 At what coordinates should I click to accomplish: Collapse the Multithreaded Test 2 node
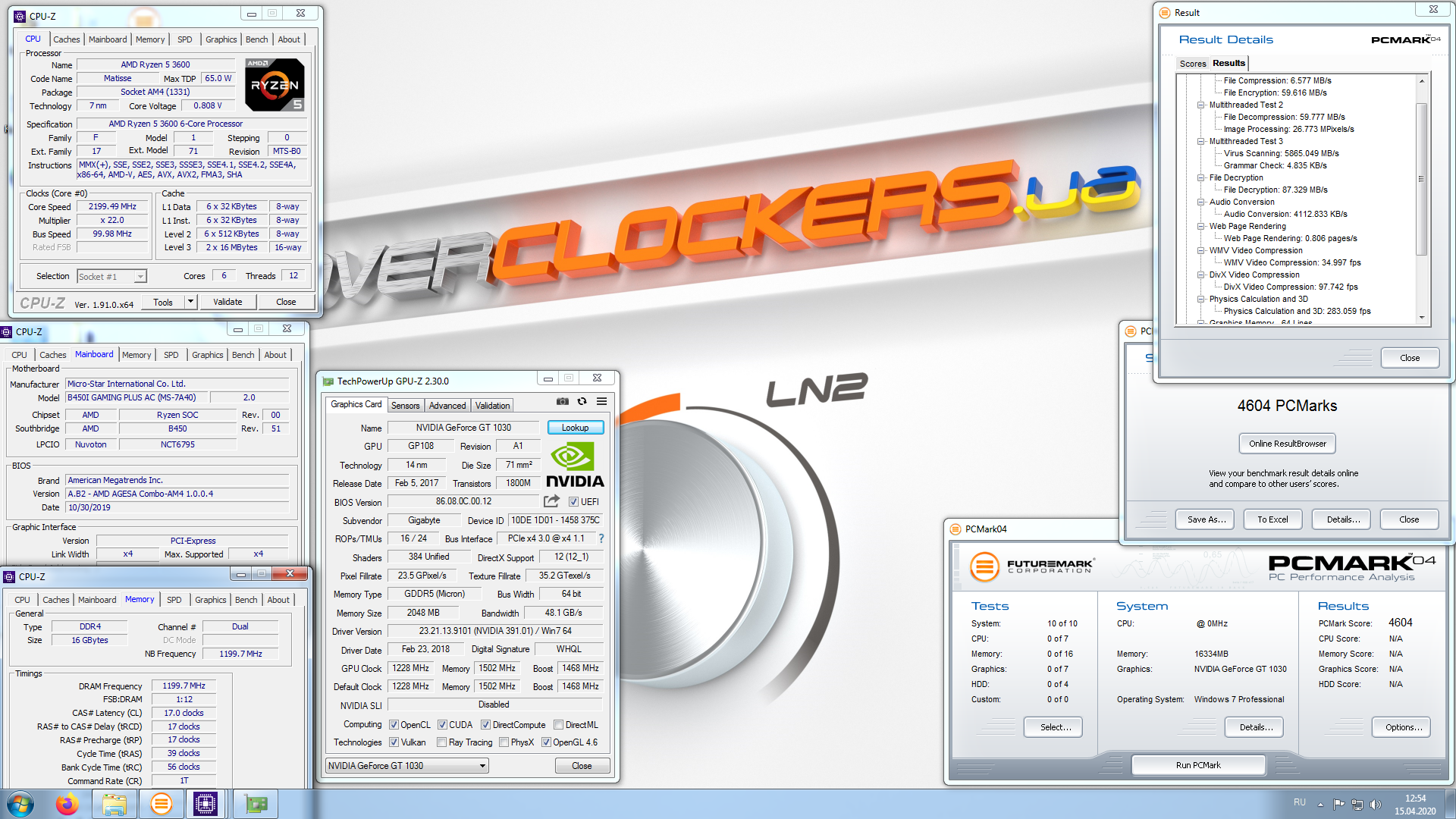coord(1201,105)
